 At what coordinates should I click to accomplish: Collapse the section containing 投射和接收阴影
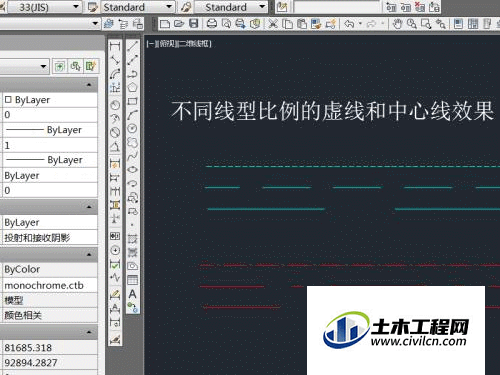(x=89, y=207)
